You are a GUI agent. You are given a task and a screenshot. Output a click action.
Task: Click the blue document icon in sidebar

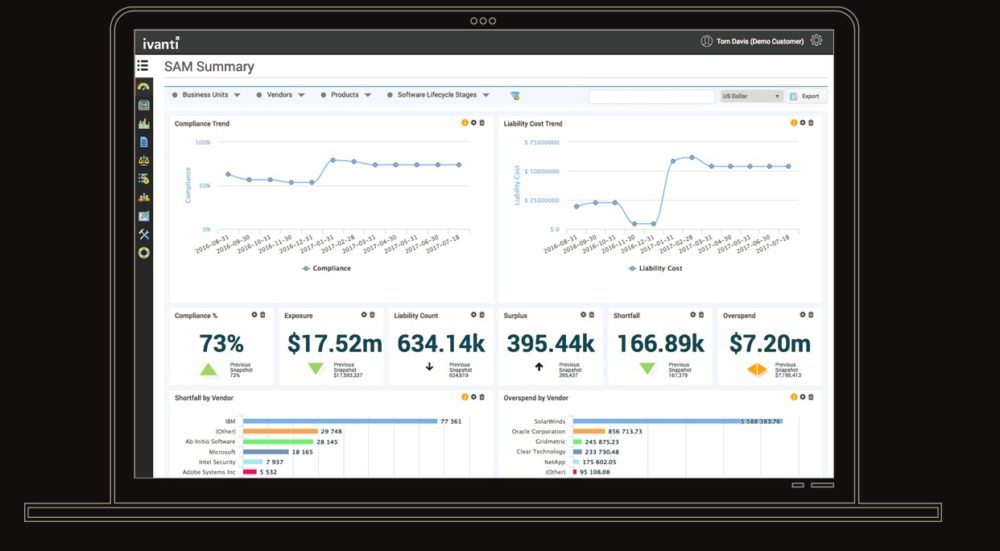point(143,142)
